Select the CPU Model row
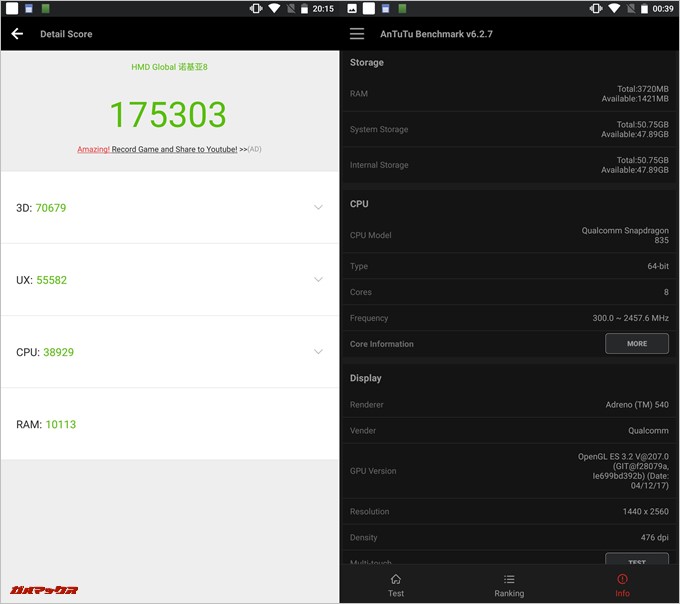 pos(509,236)
